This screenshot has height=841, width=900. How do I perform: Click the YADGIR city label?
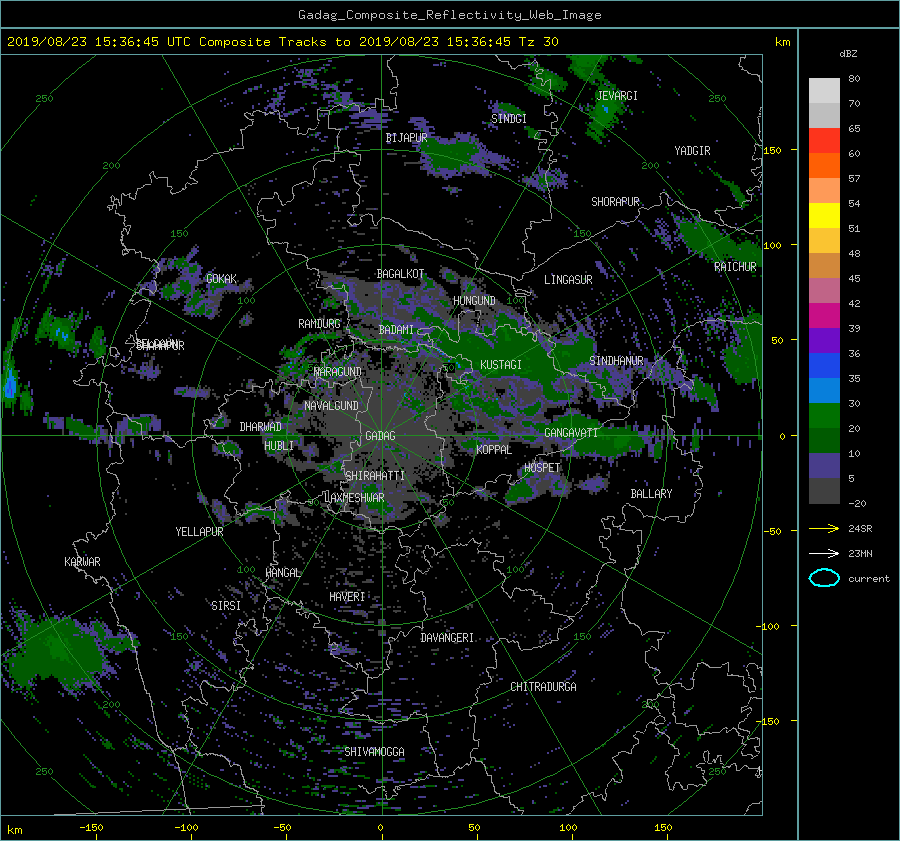coord(692,151)
